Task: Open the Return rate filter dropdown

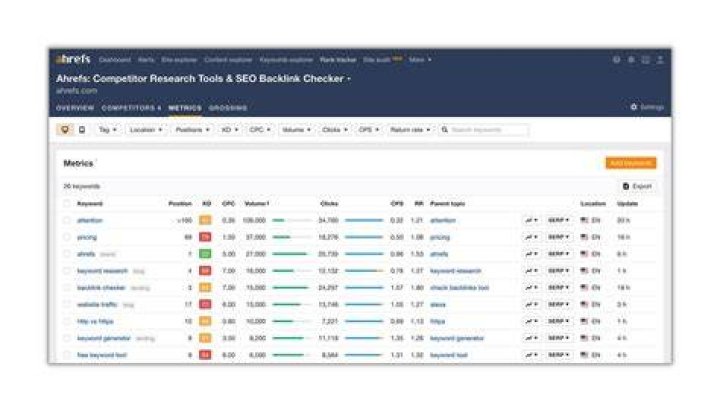Action: [410, 130]
